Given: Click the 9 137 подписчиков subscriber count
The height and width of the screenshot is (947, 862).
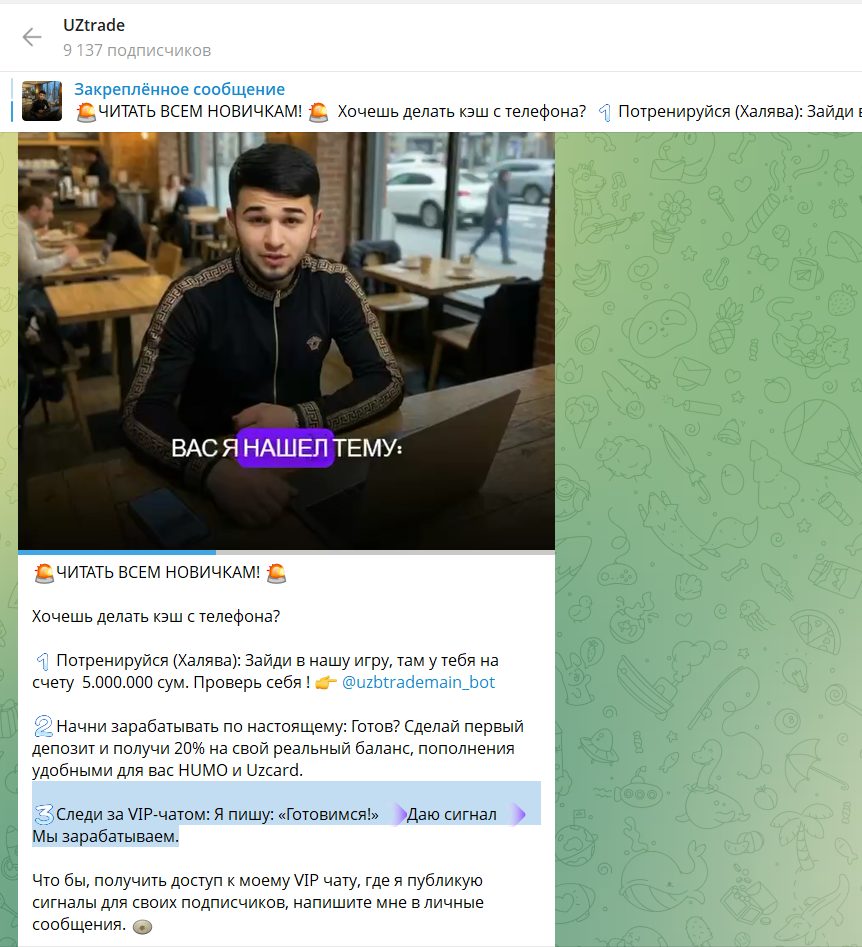Looking at the screenshot, I should (137, 50).
